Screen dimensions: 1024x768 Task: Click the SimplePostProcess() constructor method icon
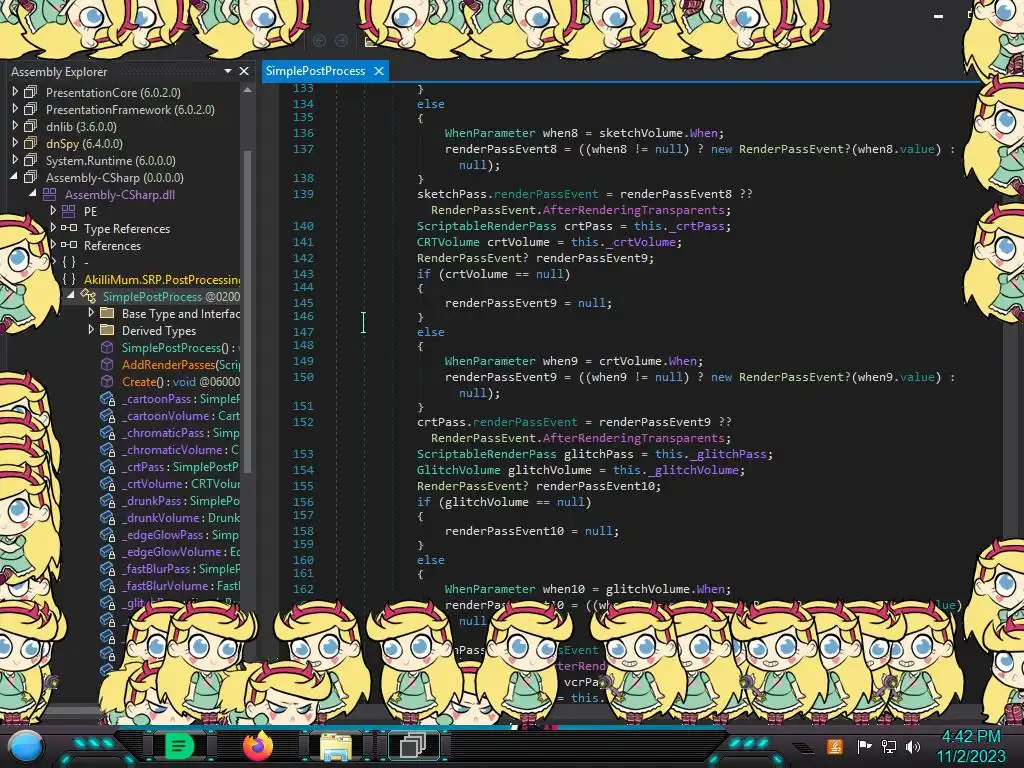click(x=107, y=347)
